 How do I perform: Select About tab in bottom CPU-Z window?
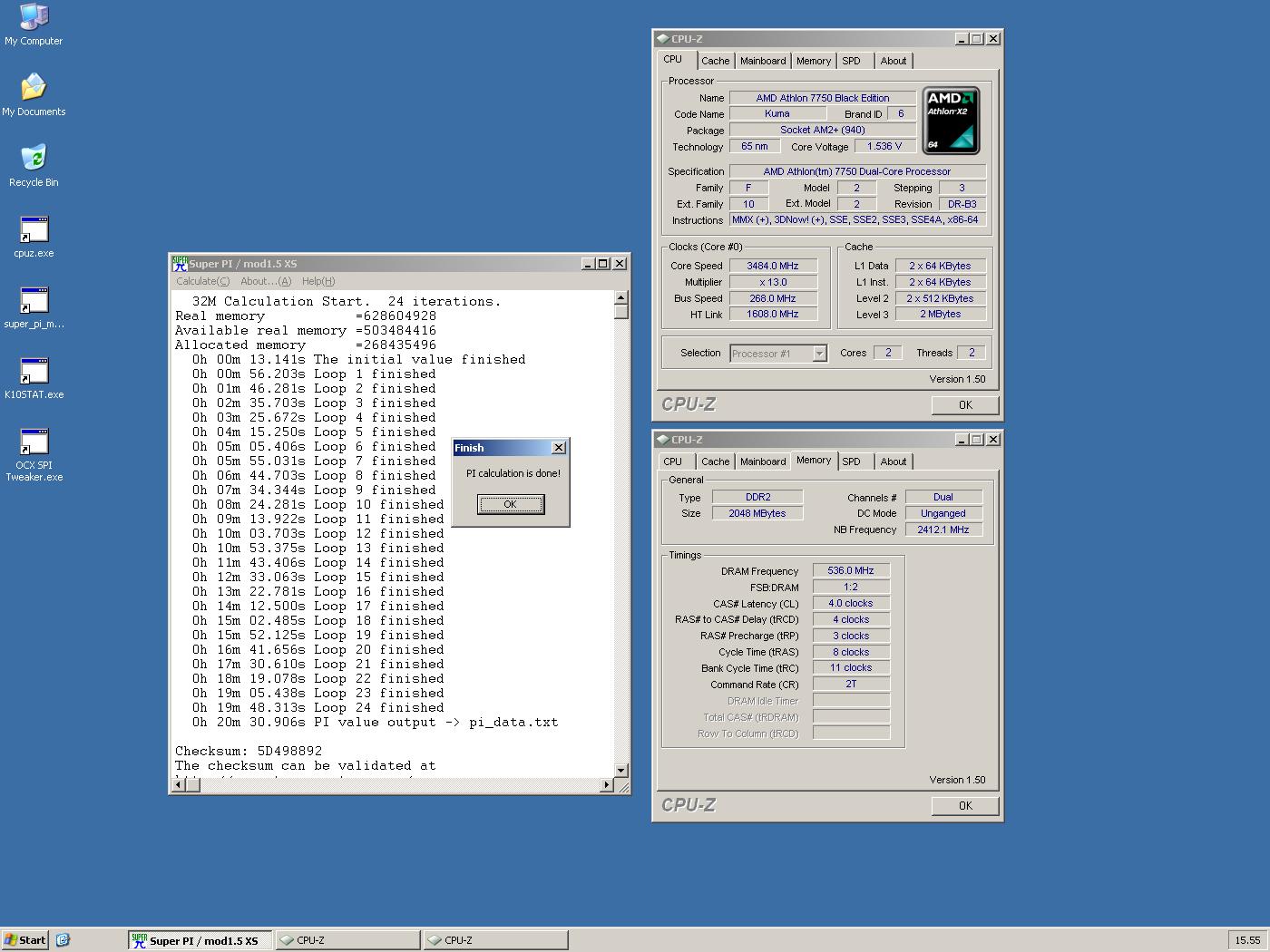tap(894, 461)
